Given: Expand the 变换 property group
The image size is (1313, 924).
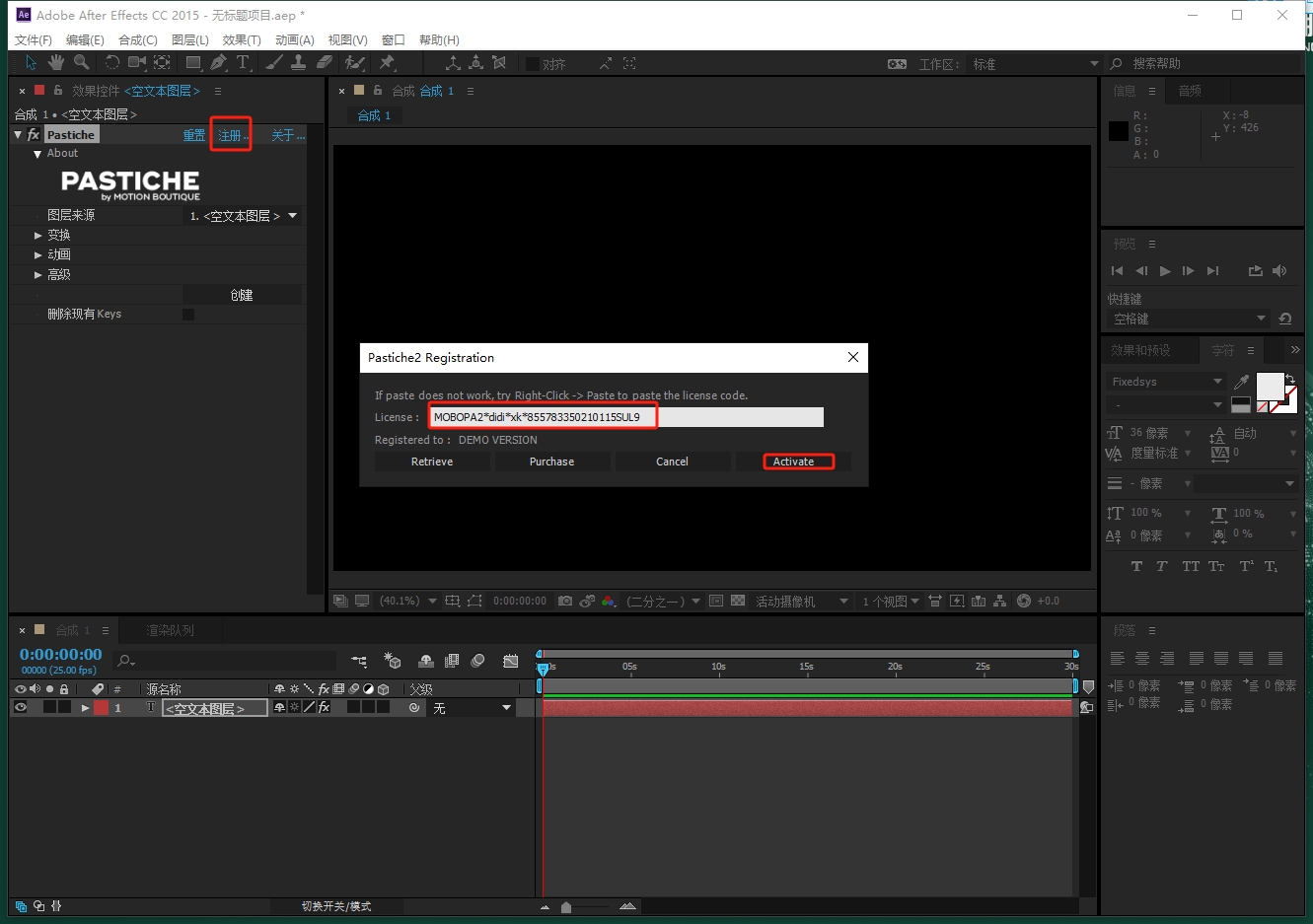Looking at the screenshot, I should [x=38, y=236].
